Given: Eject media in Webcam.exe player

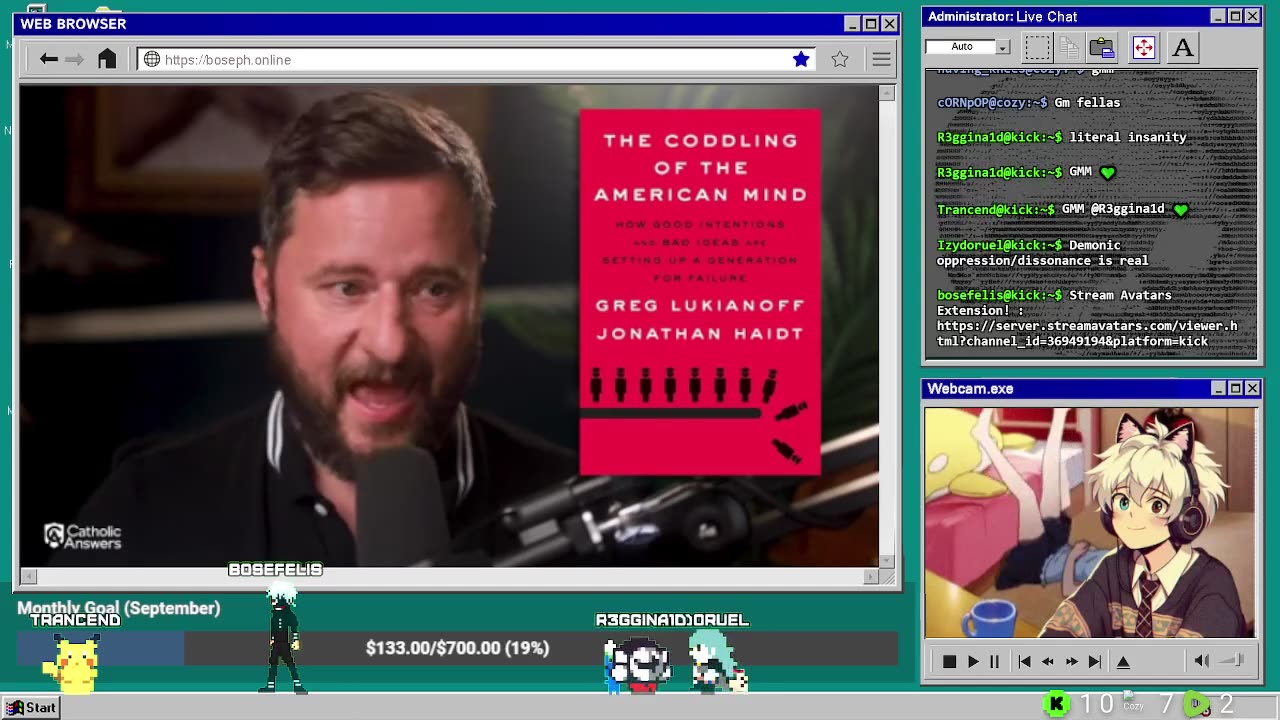Looking at the screenshot, I should click(x=1123, y=661).
